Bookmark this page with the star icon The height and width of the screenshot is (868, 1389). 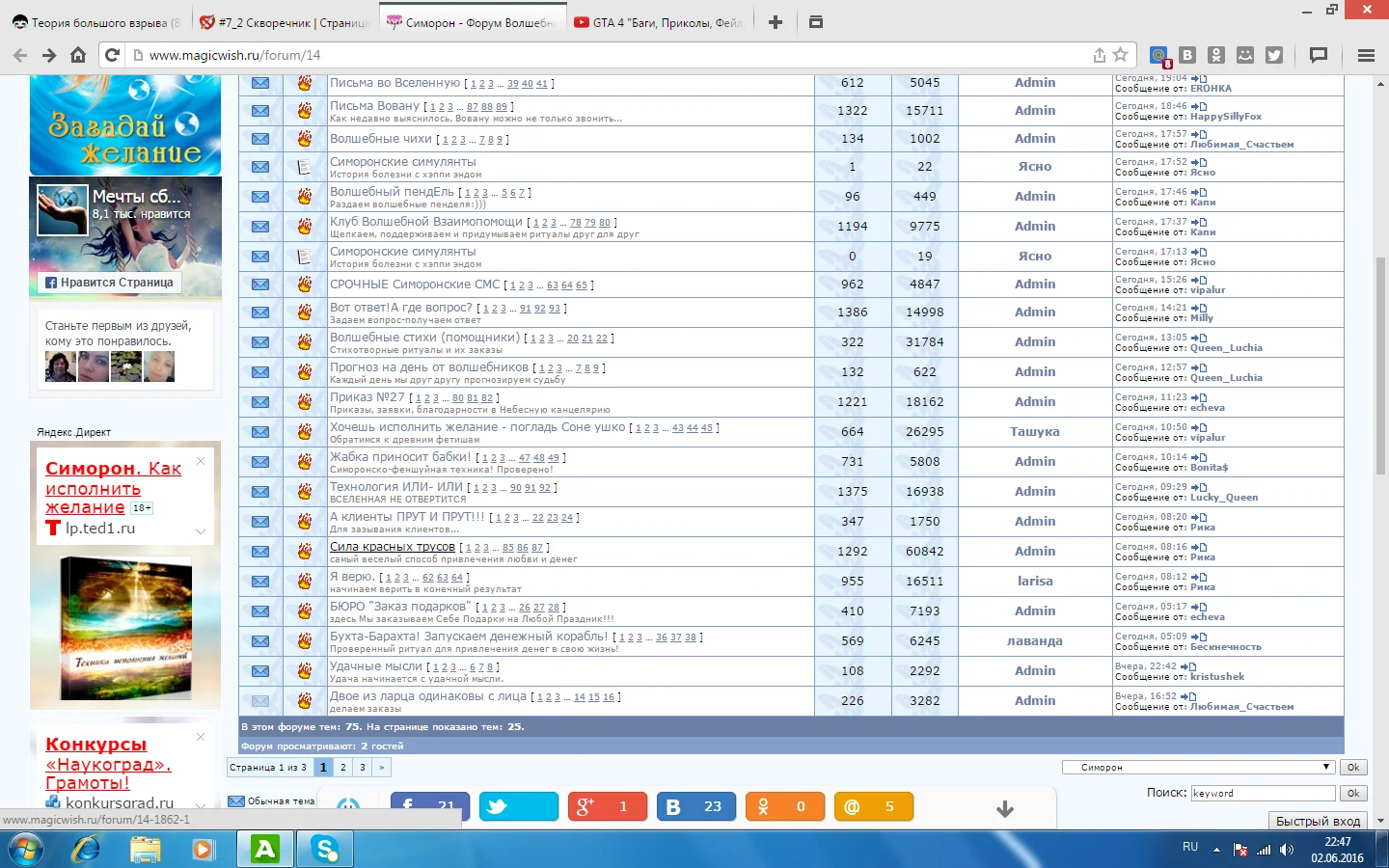tap(1120, 55)
